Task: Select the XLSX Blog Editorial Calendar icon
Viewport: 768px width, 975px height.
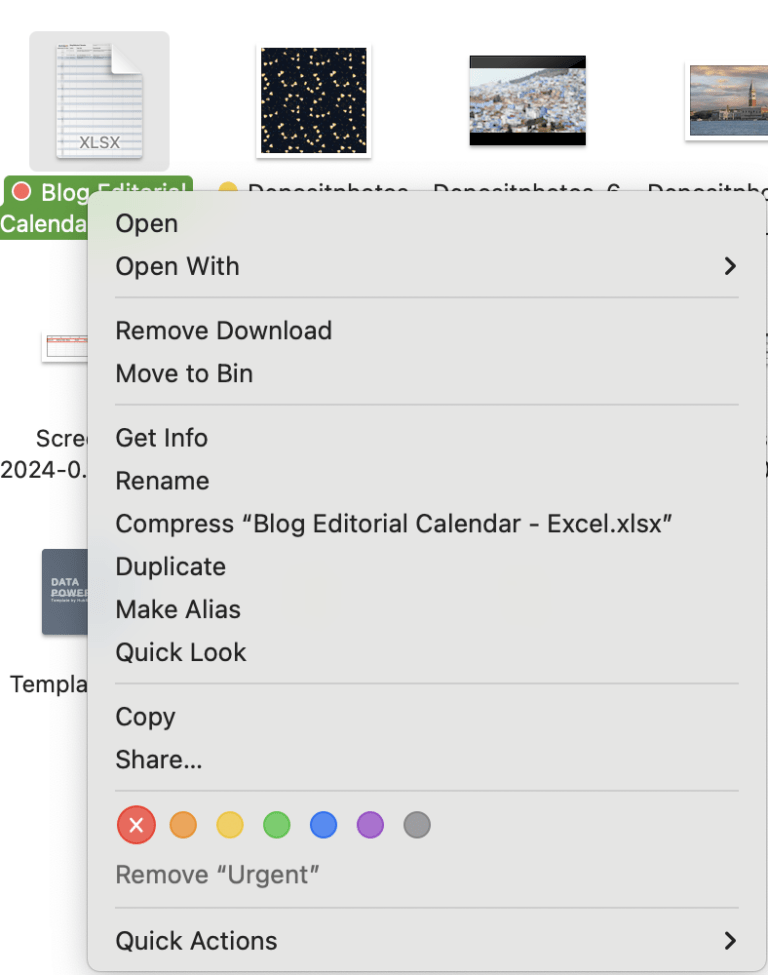Action: click(x=98, y=100)
